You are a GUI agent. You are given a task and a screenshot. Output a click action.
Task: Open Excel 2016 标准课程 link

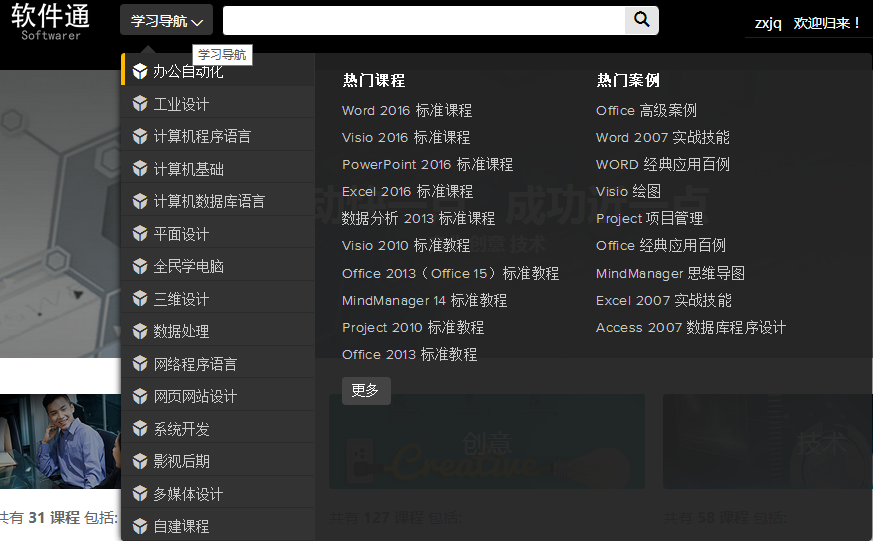tap(408, 191)
